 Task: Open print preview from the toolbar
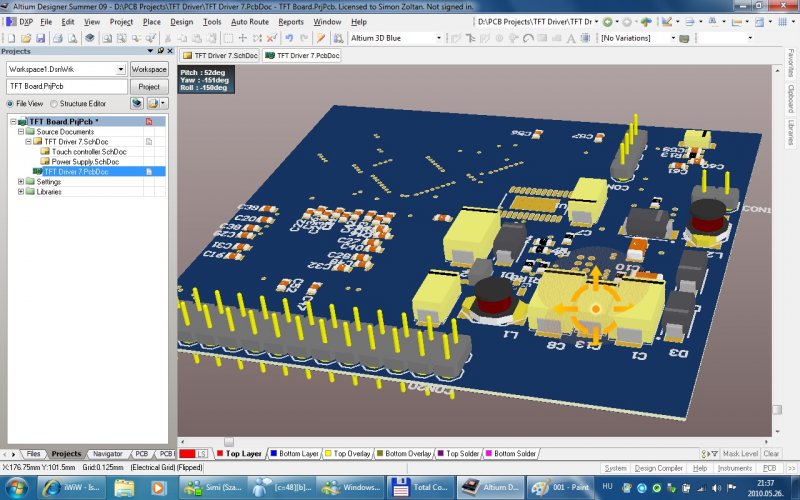pyautogui.click(x=72, y=38)
